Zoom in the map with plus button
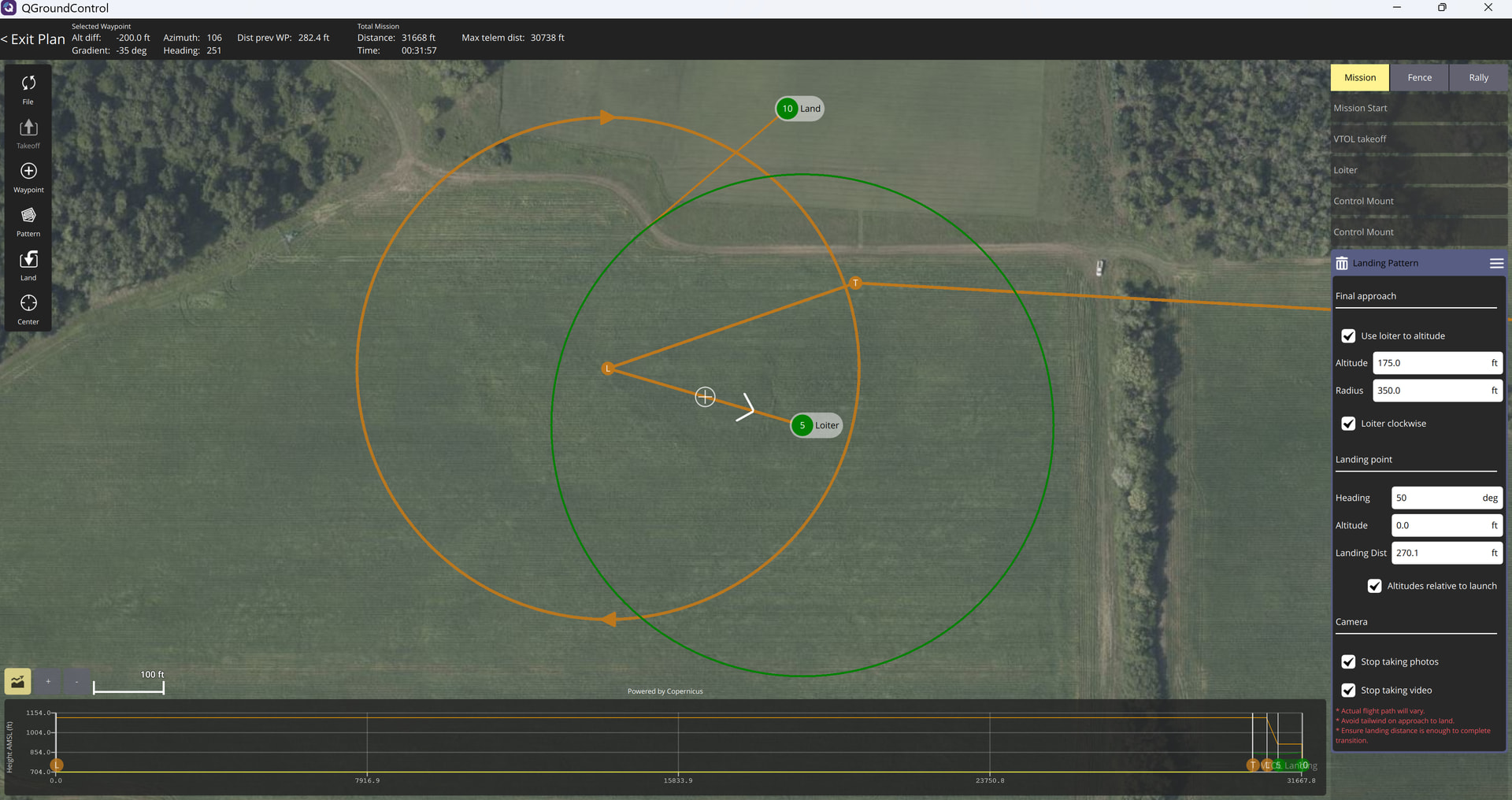This screenshot has width=1512, height=800. click(48, 682)
